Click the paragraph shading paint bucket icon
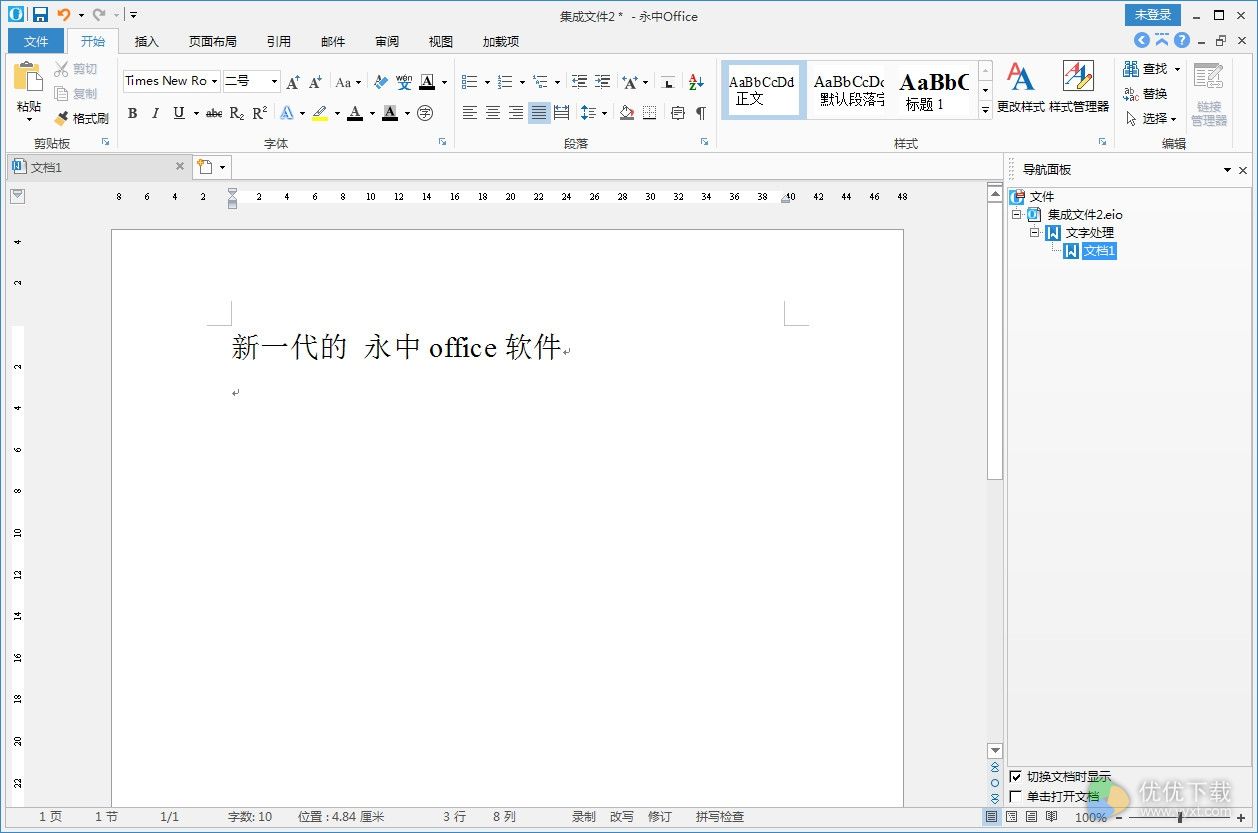The width and height of the screenshot is (1258, 833). click(x=627, y=113)
